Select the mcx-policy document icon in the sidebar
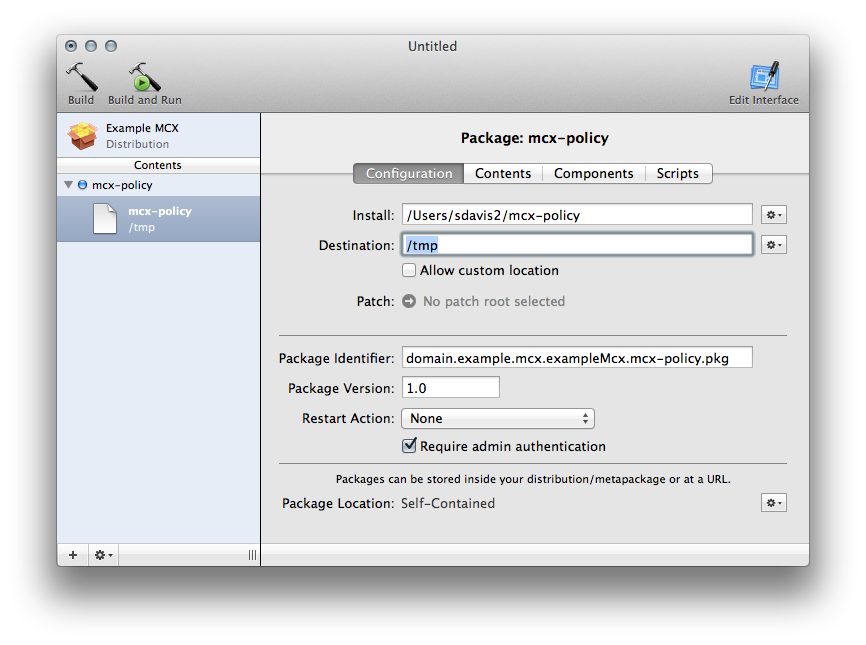 (104, 219)
